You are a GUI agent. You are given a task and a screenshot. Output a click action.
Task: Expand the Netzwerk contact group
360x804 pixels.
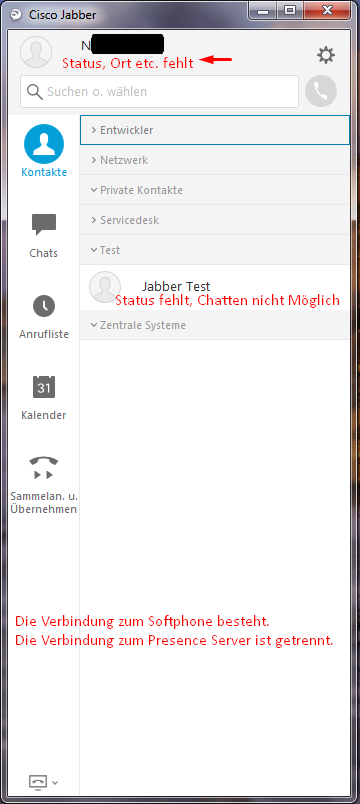(215, 160)
